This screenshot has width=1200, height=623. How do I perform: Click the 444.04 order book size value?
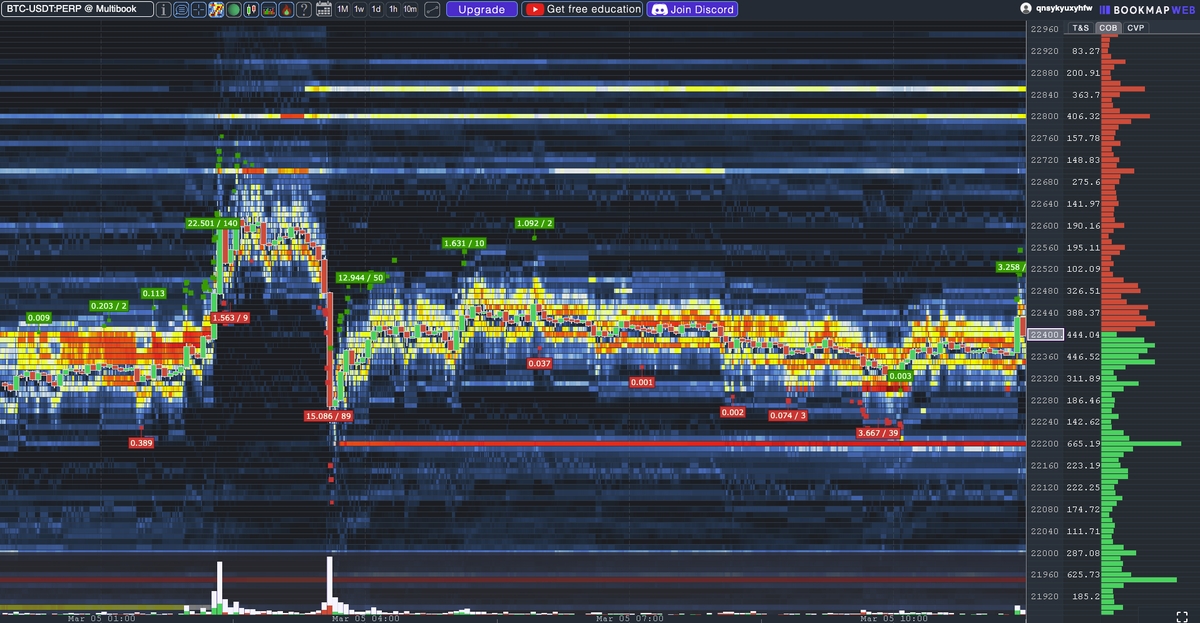[1084, 335]
